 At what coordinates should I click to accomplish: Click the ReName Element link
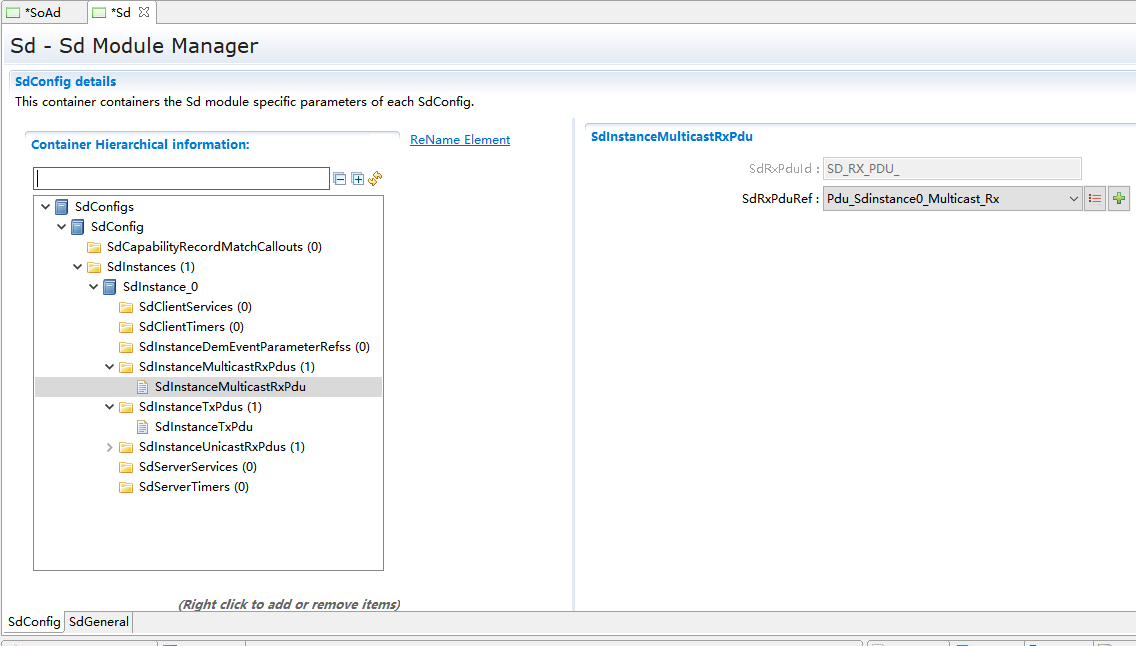(x=460, y=140)
